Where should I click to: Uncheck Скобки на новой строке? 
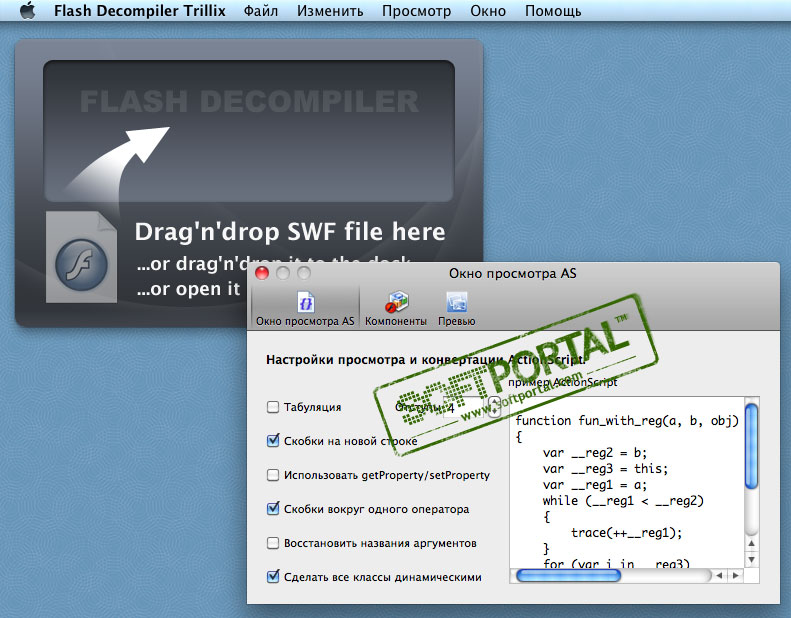click(x=272, y=440)
